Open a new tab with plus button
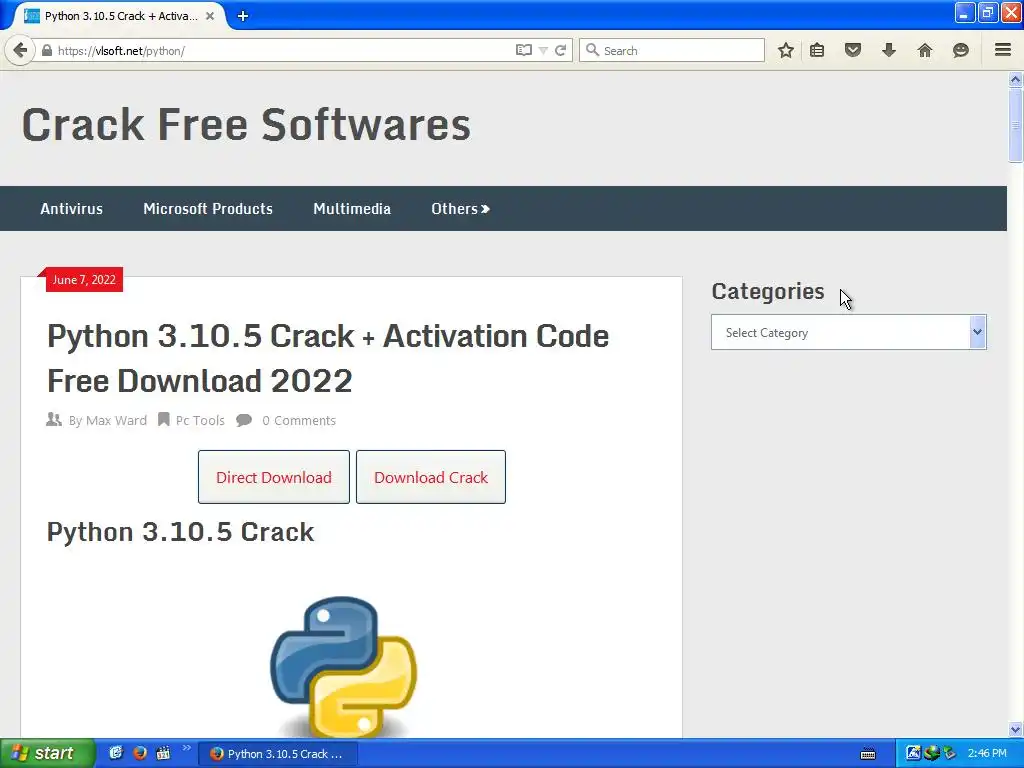The height and width of the screenshot is (768, 1024). point(243,16)
